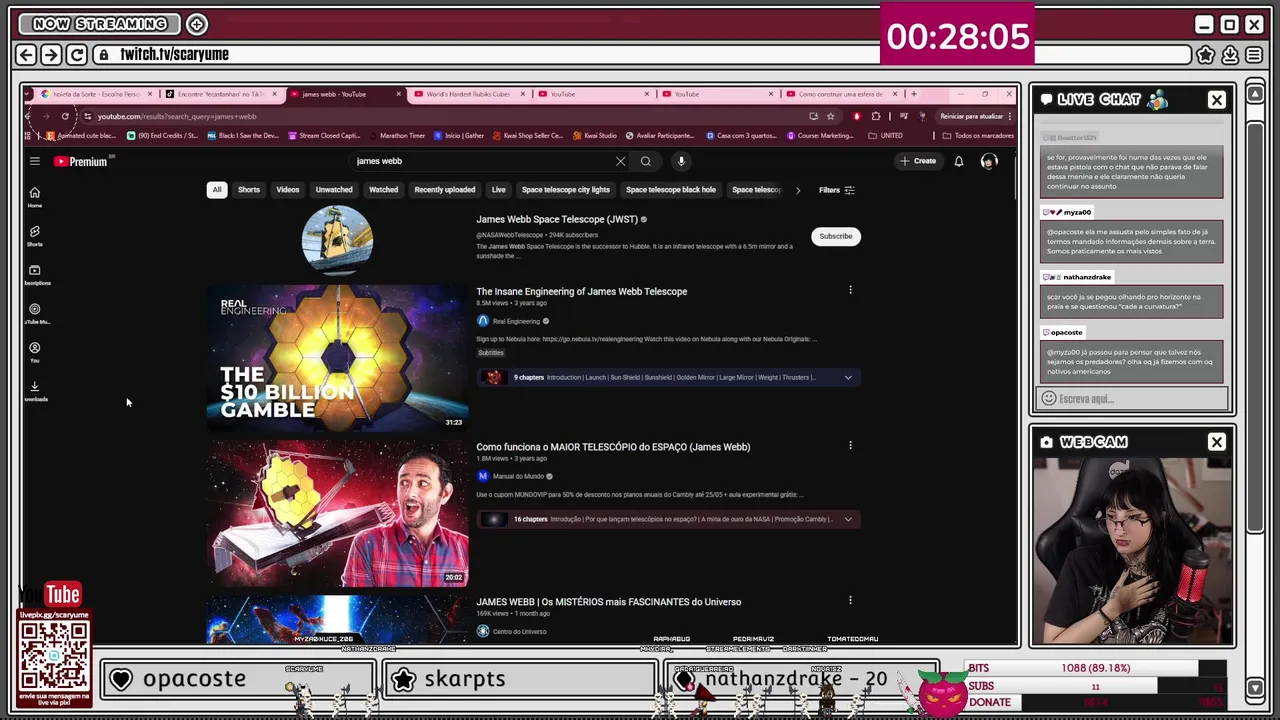Open UNITED bookmarks folder
Screen dimensions: 1280x720
tap(886, 136)
